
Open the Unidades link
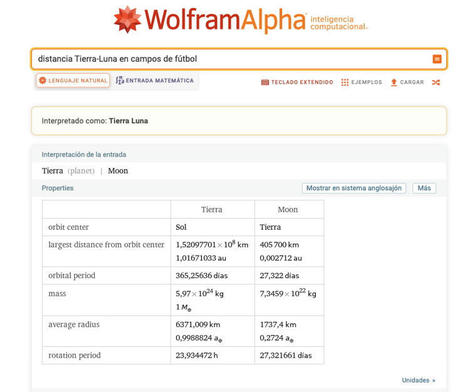pos(418,380)
